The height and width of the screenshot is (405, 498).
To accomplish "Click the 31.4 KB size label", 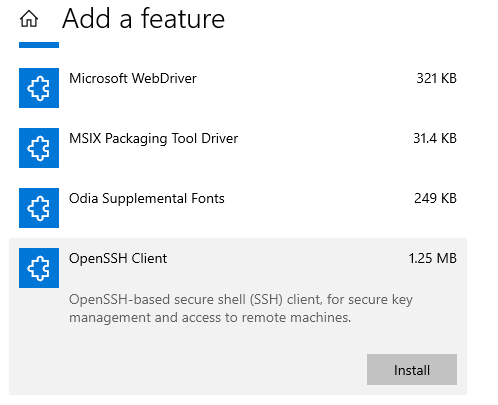I will point(435,139).
